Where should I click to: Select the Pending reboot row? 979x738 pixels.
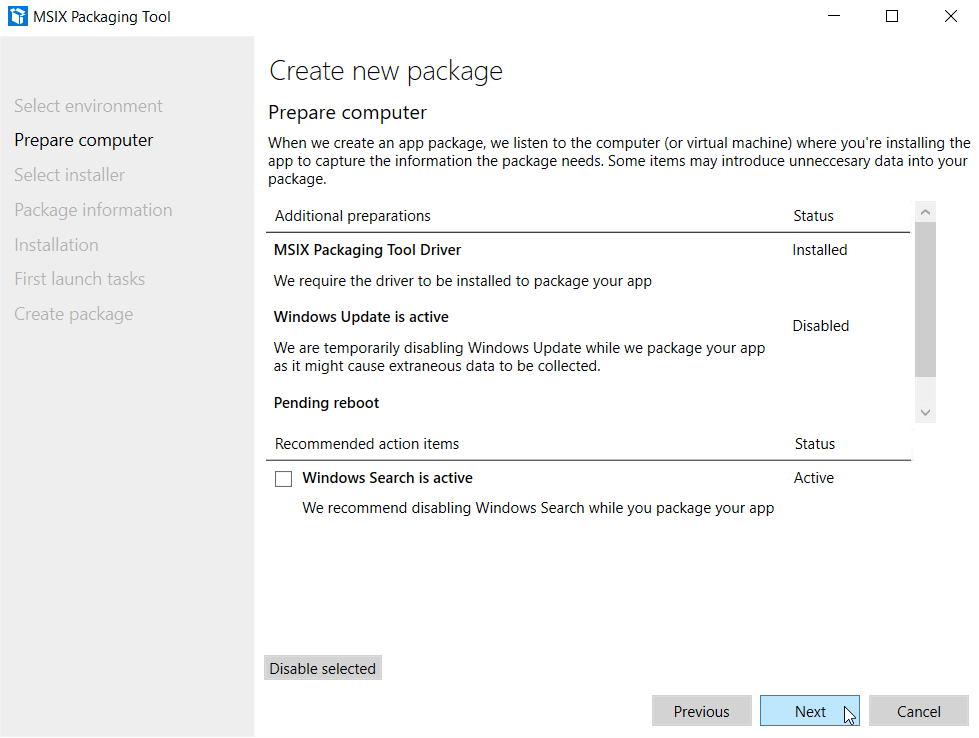coord(587,403)
